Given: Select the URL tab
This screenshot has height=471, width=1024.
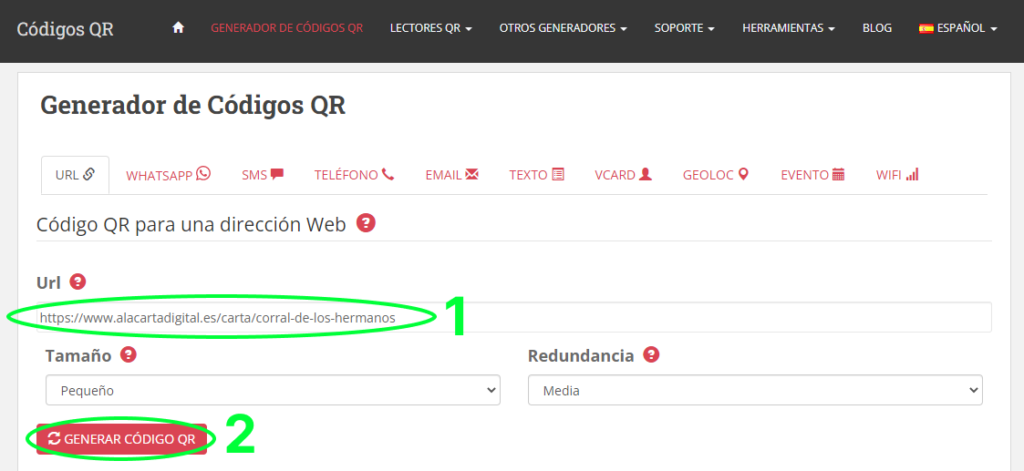Looking at the screenshot, I should pos(75,175).
